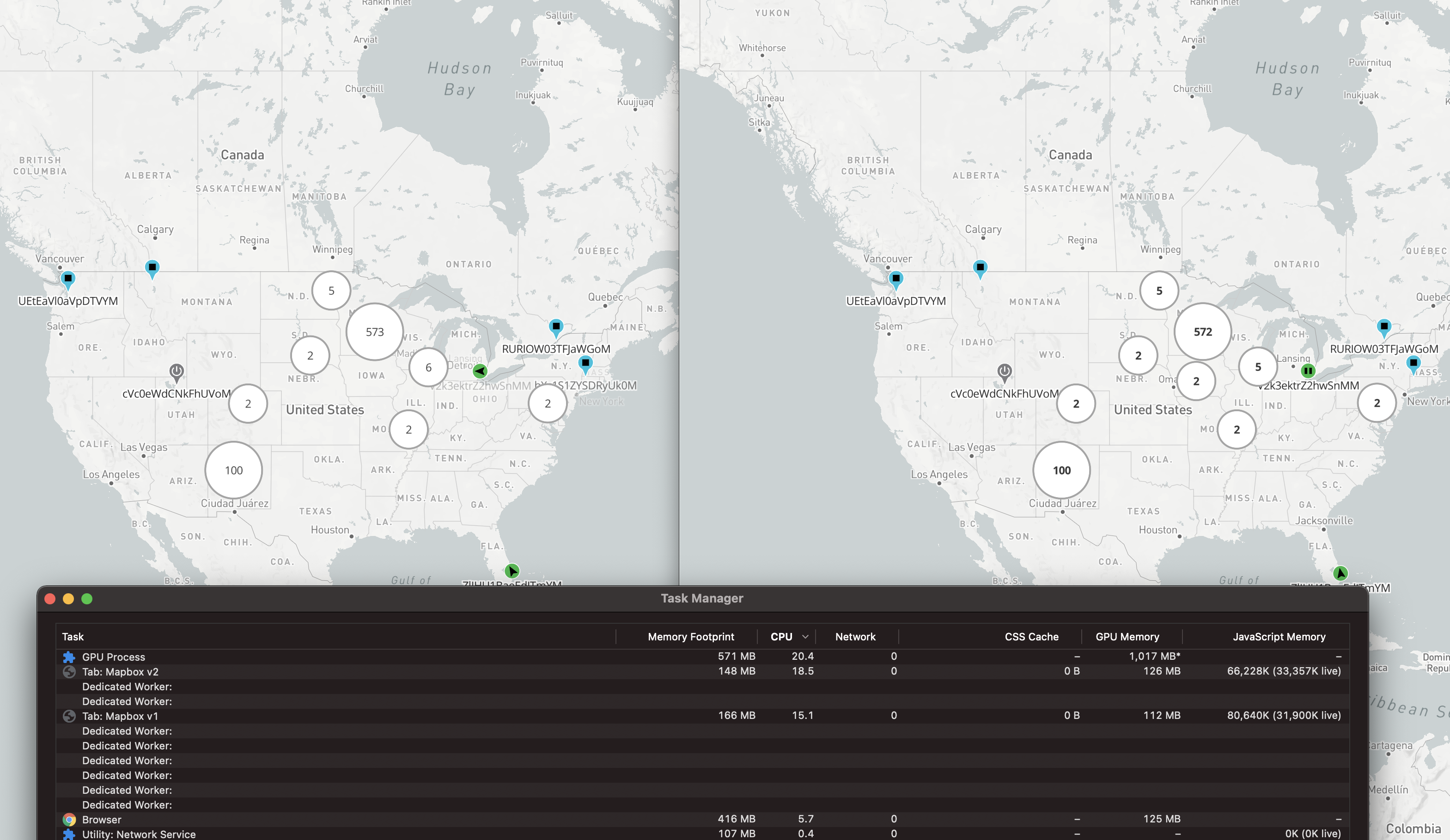Expand 2 cluster near S.D., right map

click(x=1138, y=356)
